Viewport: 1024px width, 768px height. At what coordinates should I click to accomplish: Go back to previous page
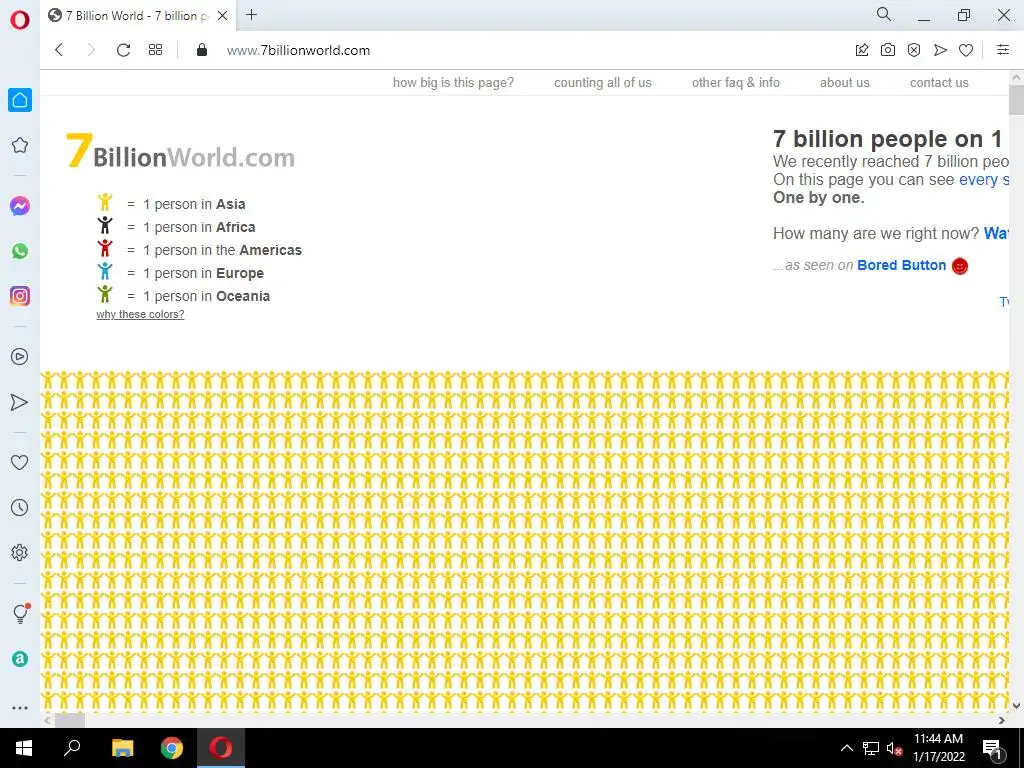click(x=59, y=50)
